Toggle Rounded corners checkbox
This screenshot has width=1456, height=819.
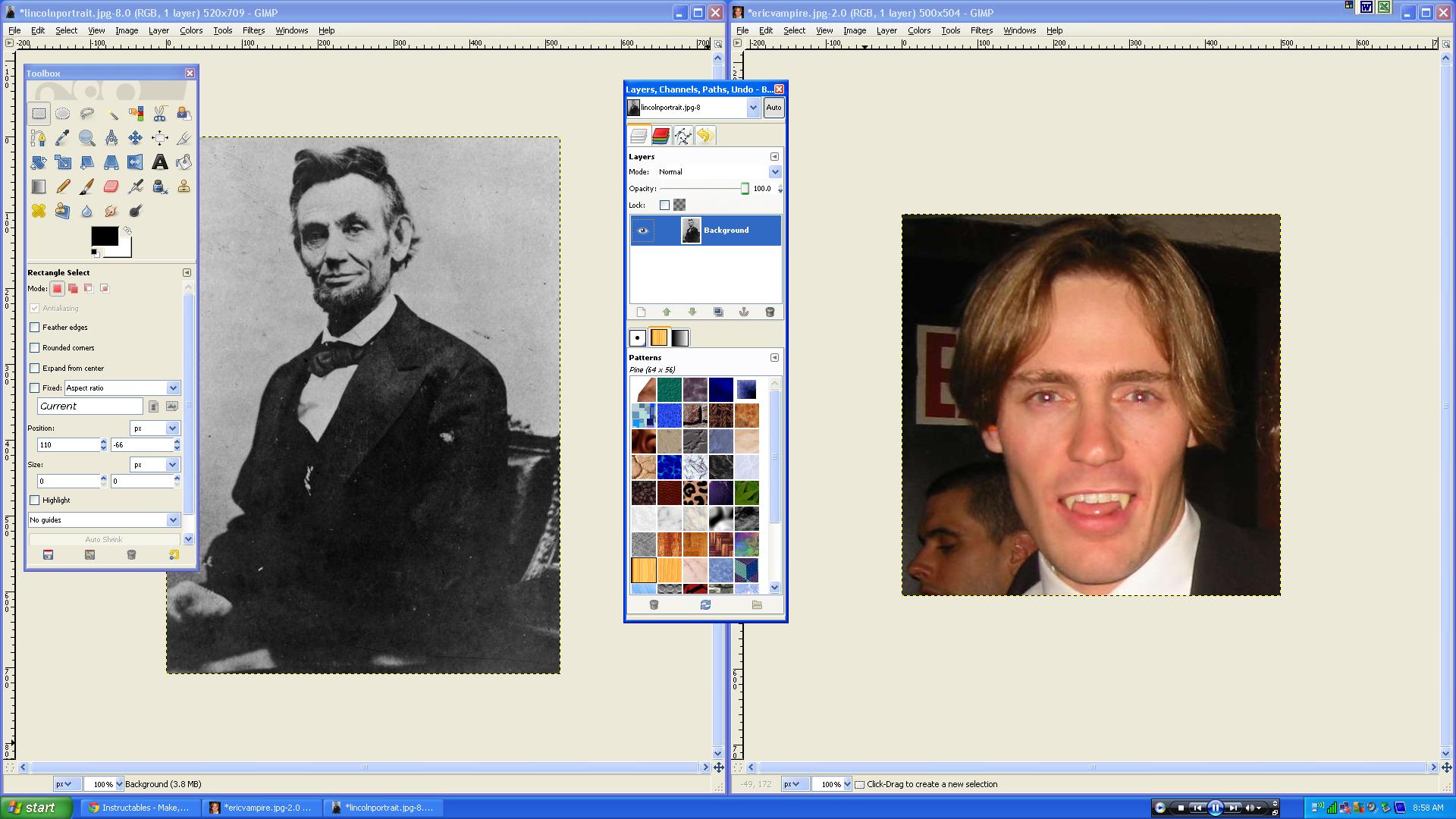(x=35, y=348)
